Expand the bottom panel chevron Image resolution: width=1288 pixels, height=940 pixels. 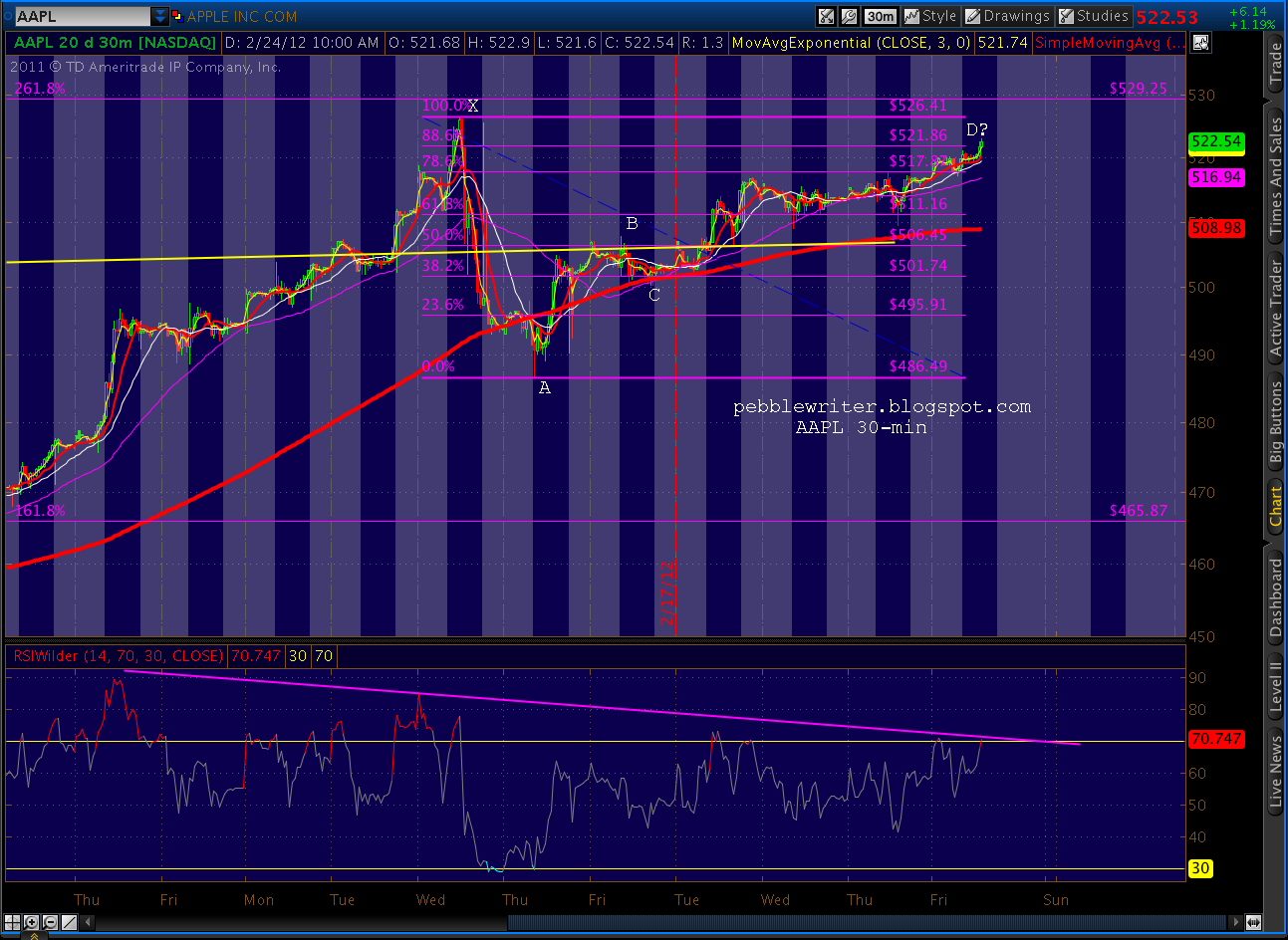pos(34,936)
